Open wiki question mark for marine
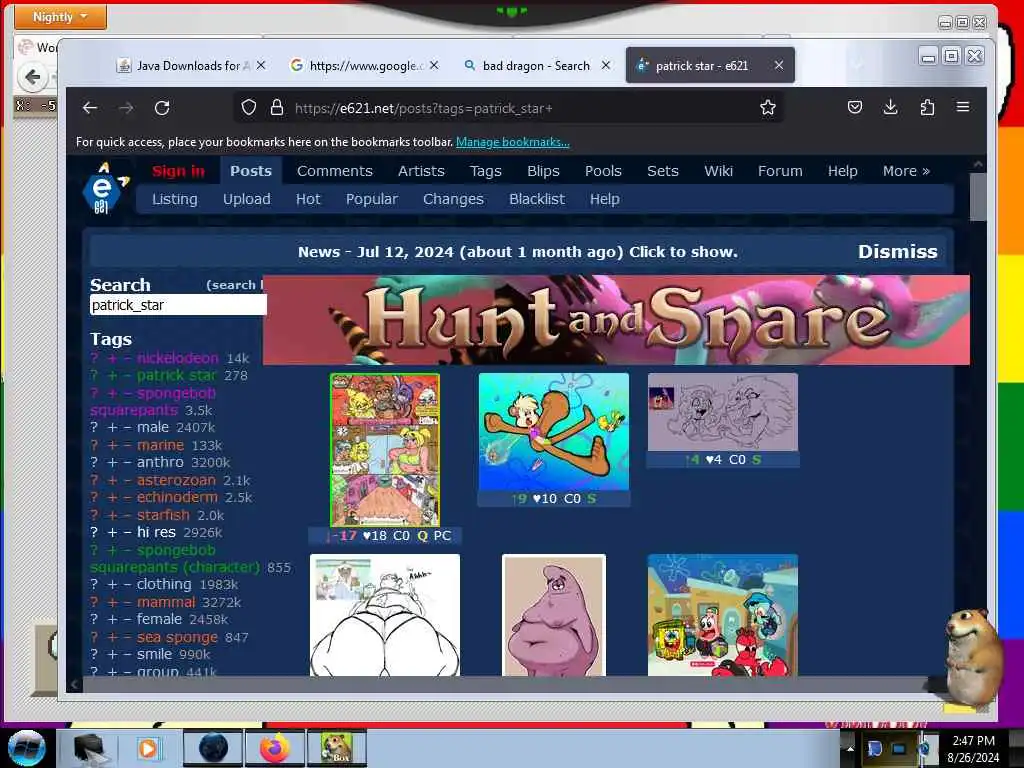 coord(94,445)
